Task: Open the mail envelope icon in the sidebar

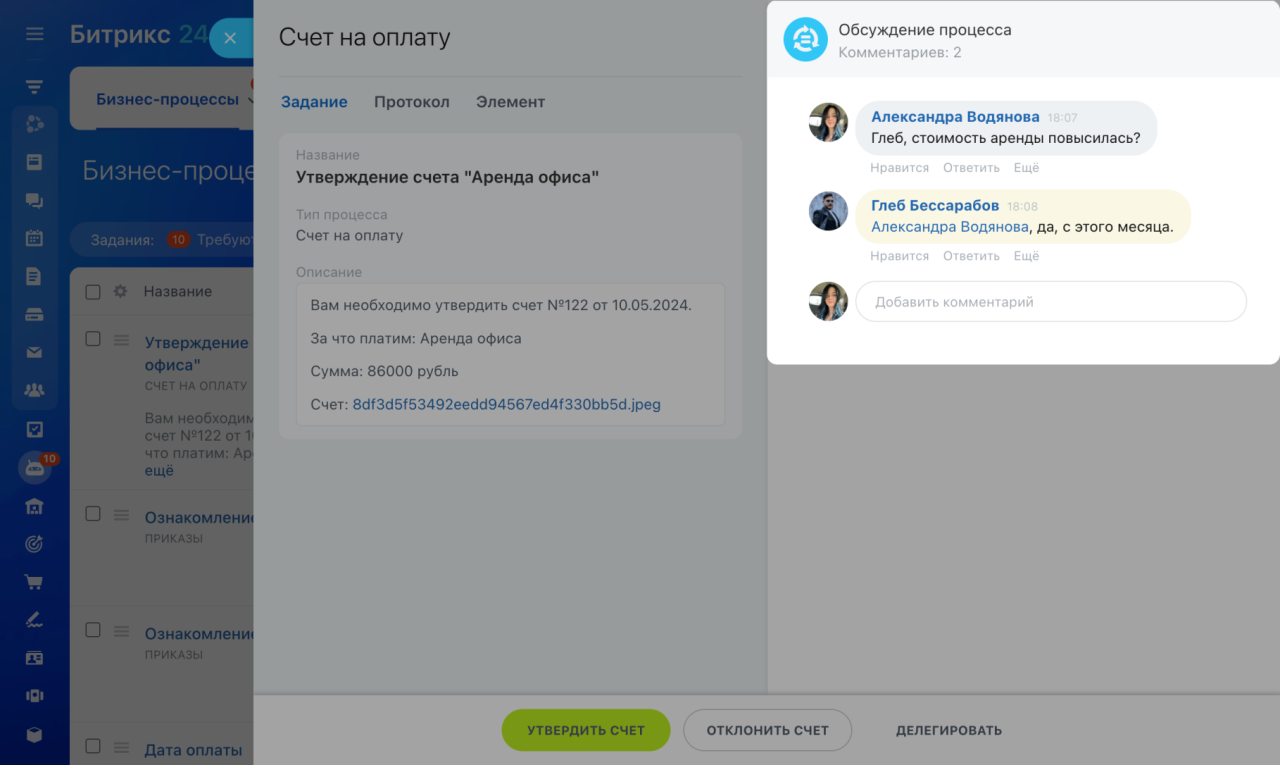Action: coord(35,352)
